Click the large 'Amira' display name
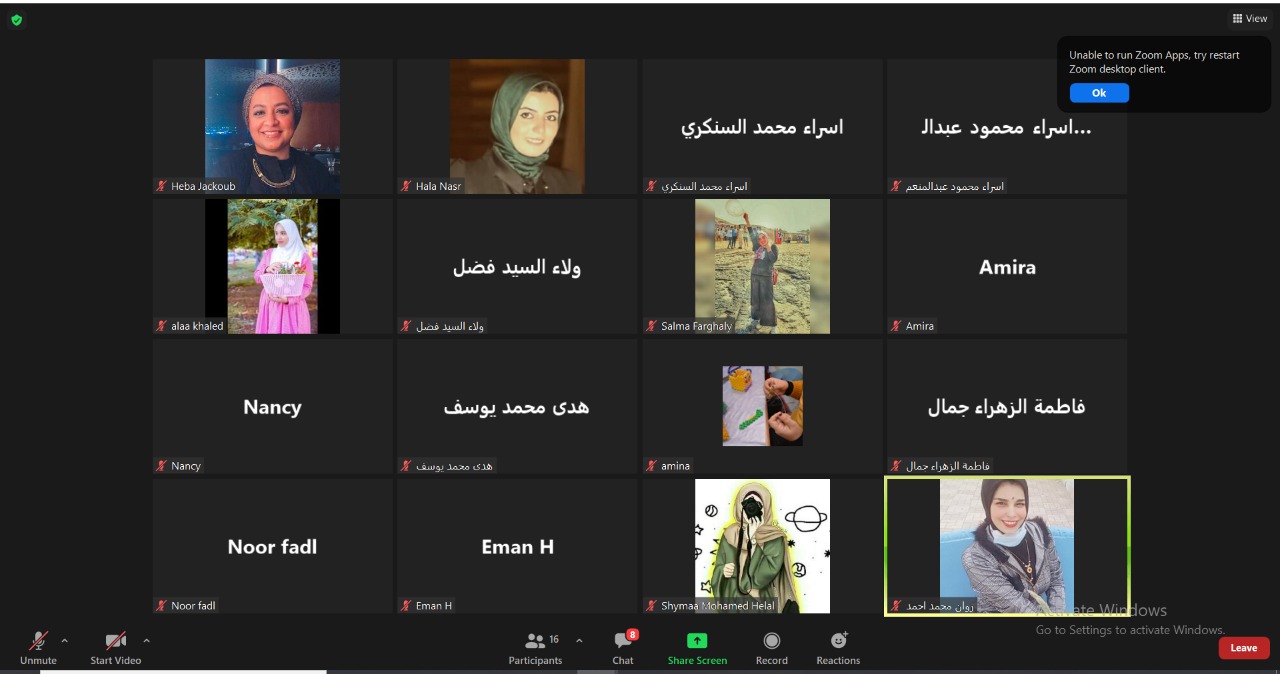1280x674 pixels. [x=1007, y=267]
